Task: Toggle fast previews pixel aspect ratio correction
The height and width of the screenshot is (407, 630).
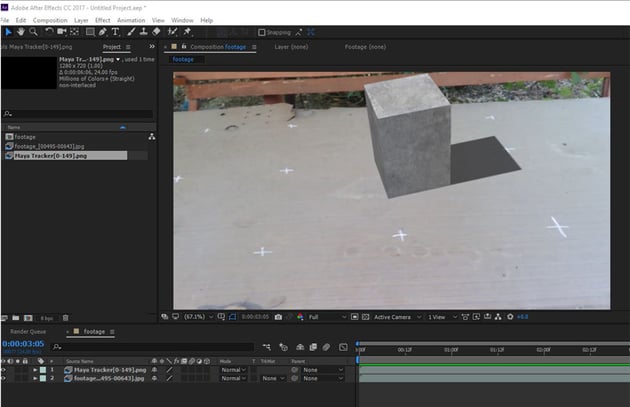Action: (465, 317)
